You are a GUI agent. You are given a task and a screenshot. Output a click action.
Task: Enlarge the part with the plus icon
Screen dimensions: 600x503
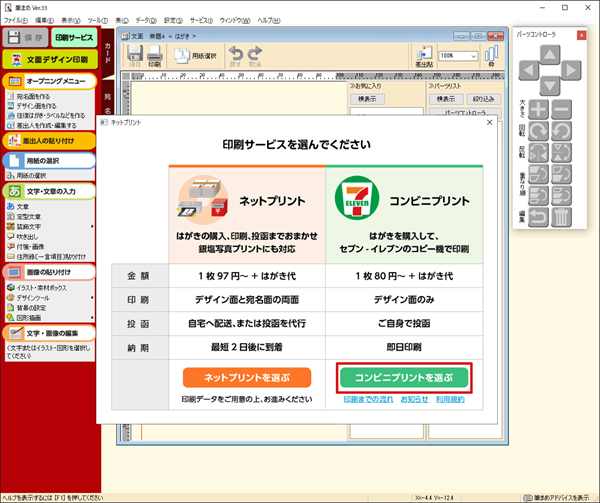tap(539, 110)
